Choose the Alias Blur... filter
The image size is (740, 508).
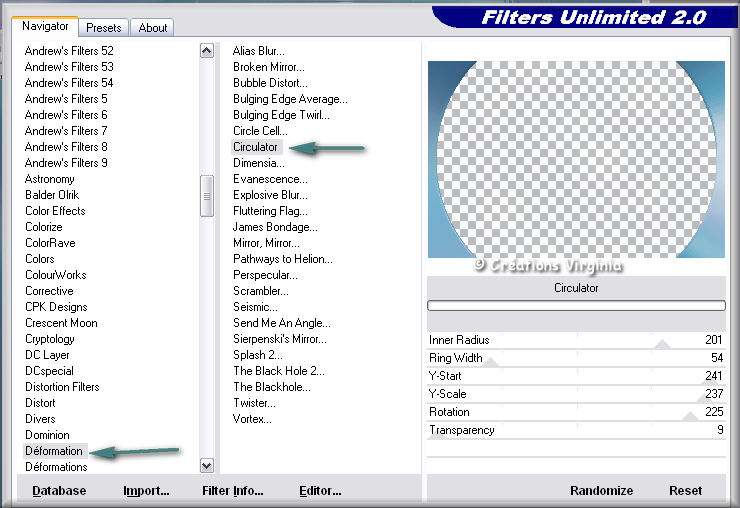(259, 51)
